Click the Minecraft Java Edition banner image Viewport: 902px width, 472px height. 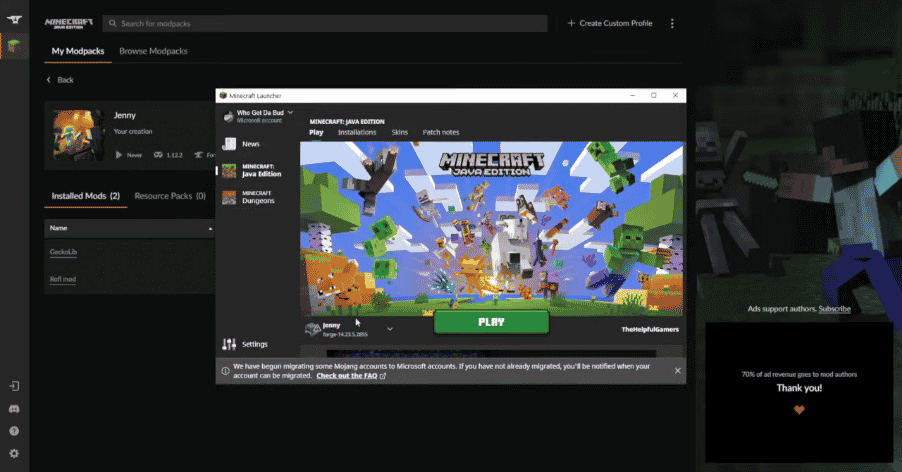click(x=492, y=228)
